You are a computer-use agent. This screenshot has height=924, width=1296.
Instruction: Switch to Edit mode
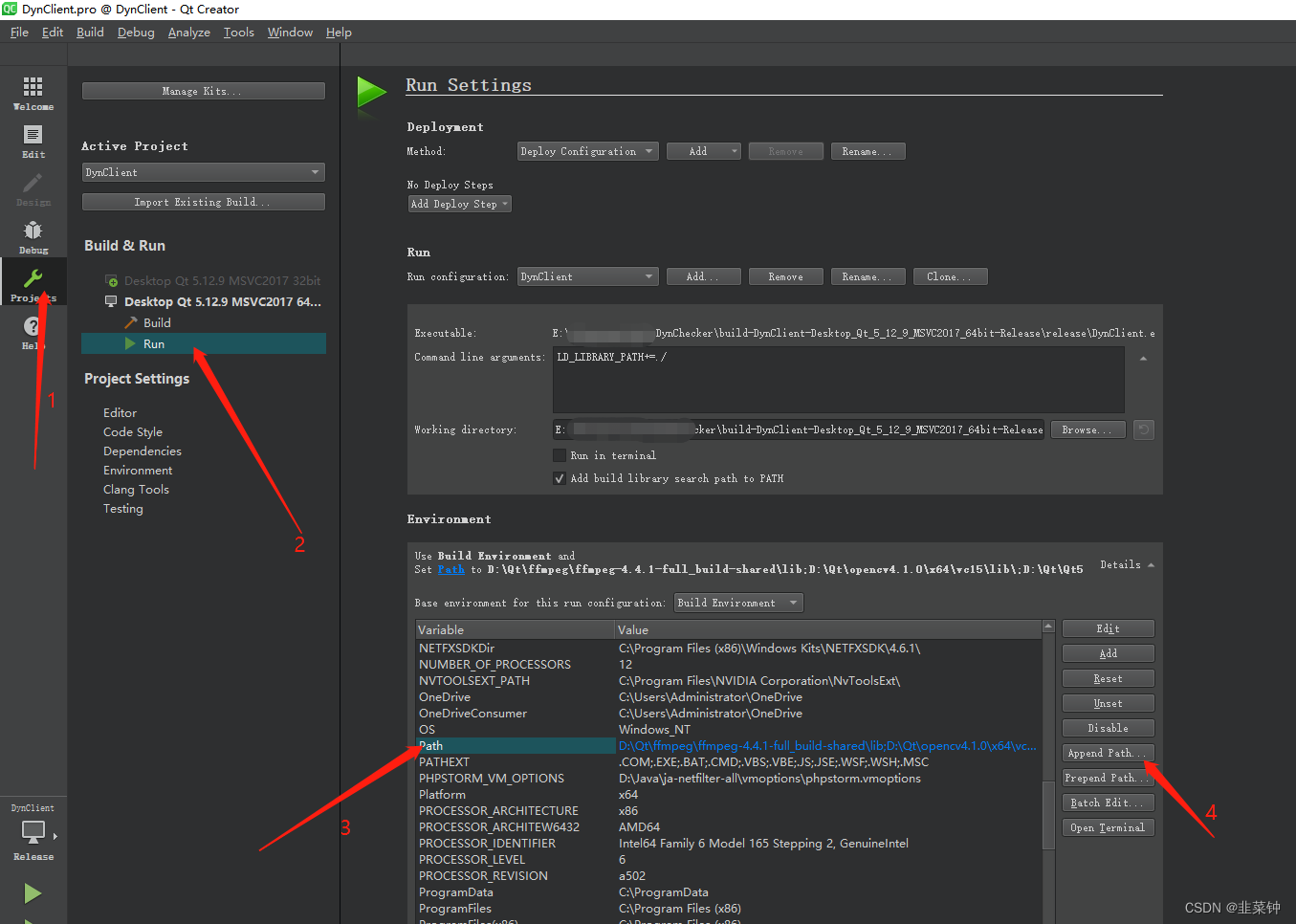[x=33, y=142]
